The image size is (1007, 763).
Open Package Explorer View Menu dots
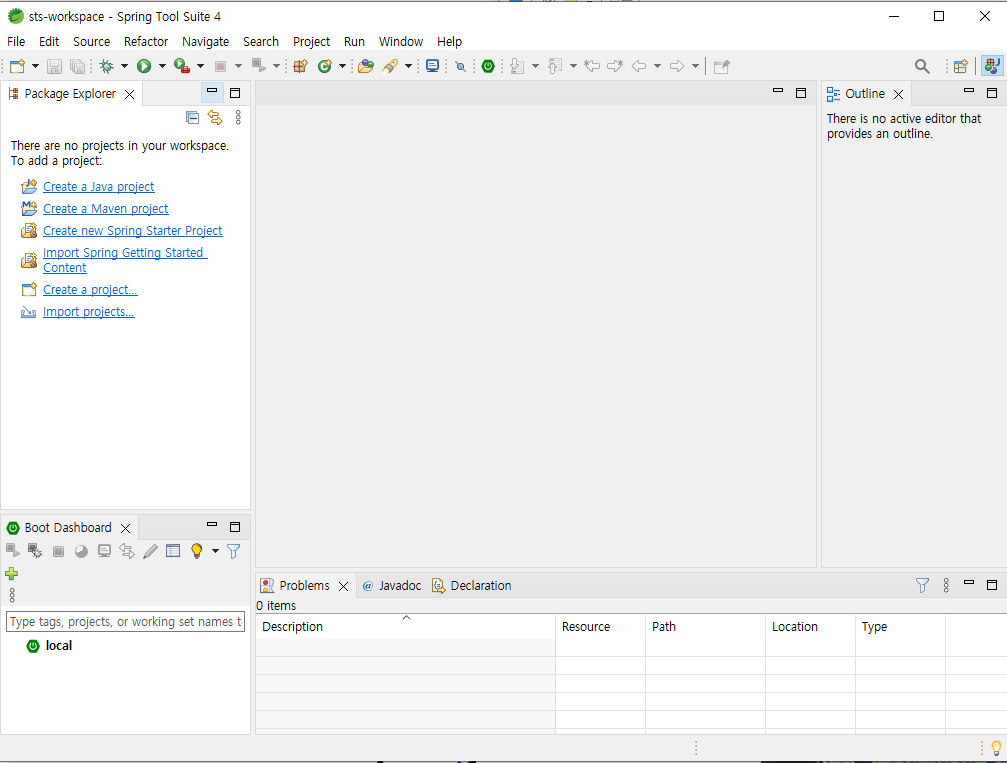(238, 118)
